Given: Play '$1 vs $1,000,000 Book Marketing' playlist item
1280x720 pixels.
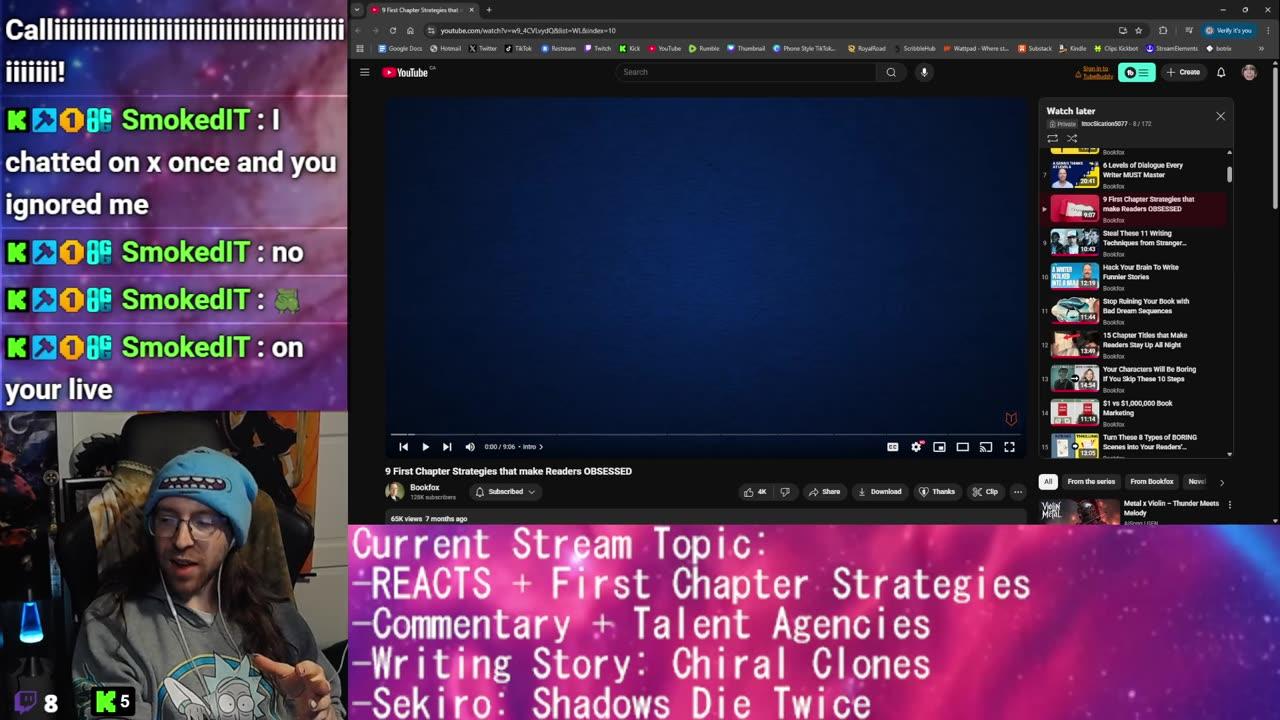Looking at the screenshot, I should click(1134, 412).
